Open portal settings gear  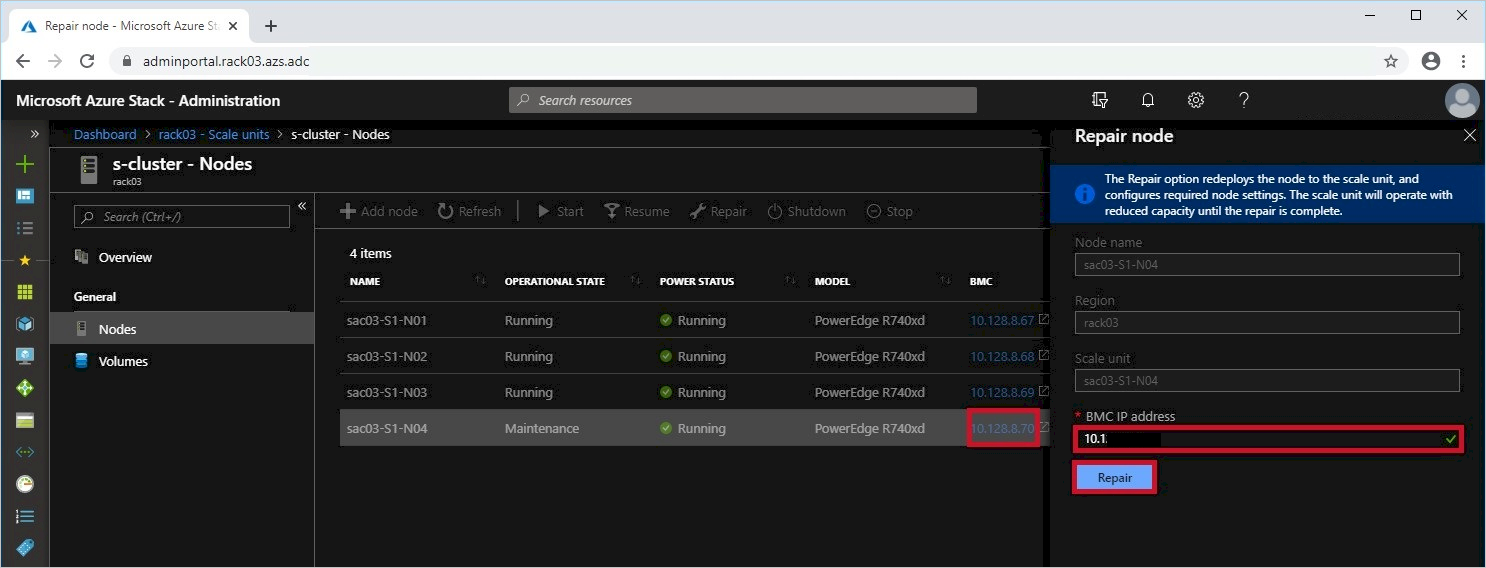pos(1195,100)
